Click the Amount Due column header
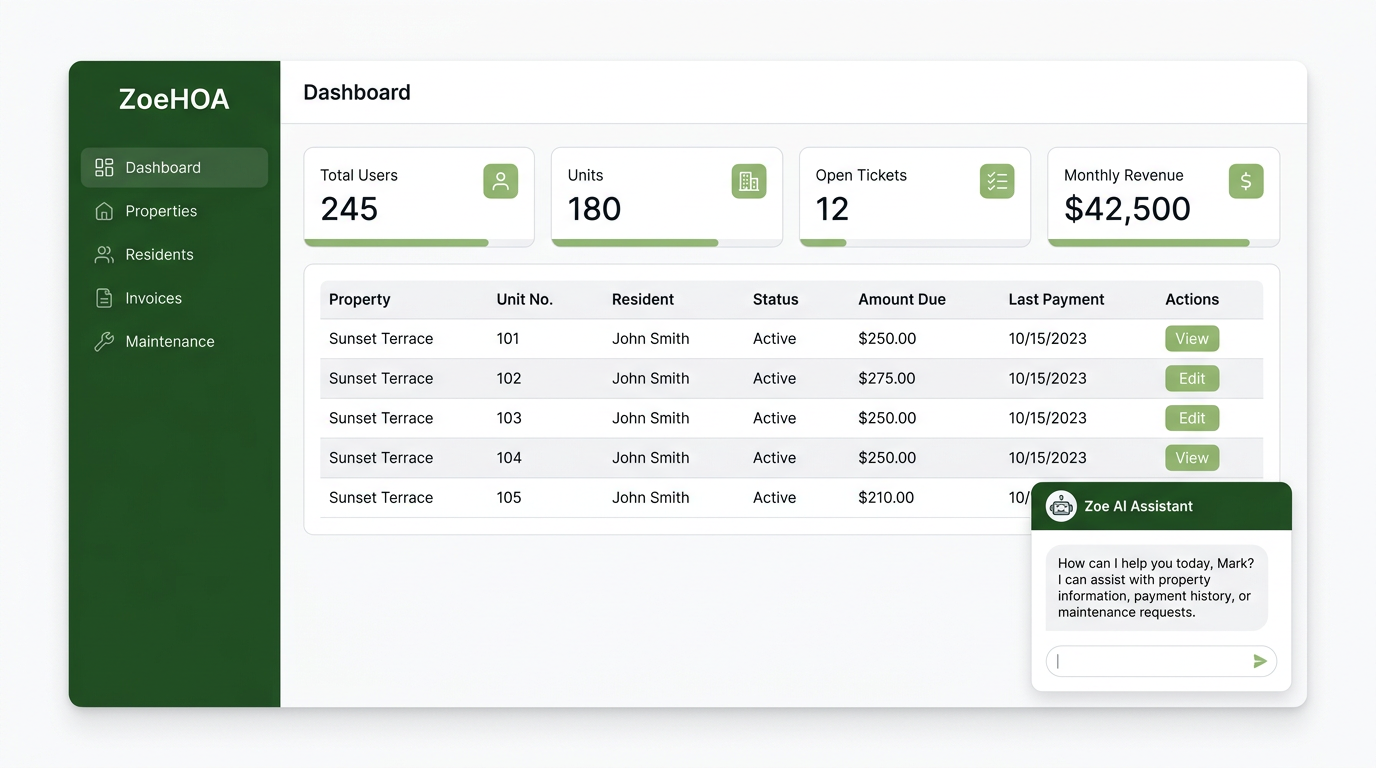The image size is (1376, 768). tap(902, 299)
